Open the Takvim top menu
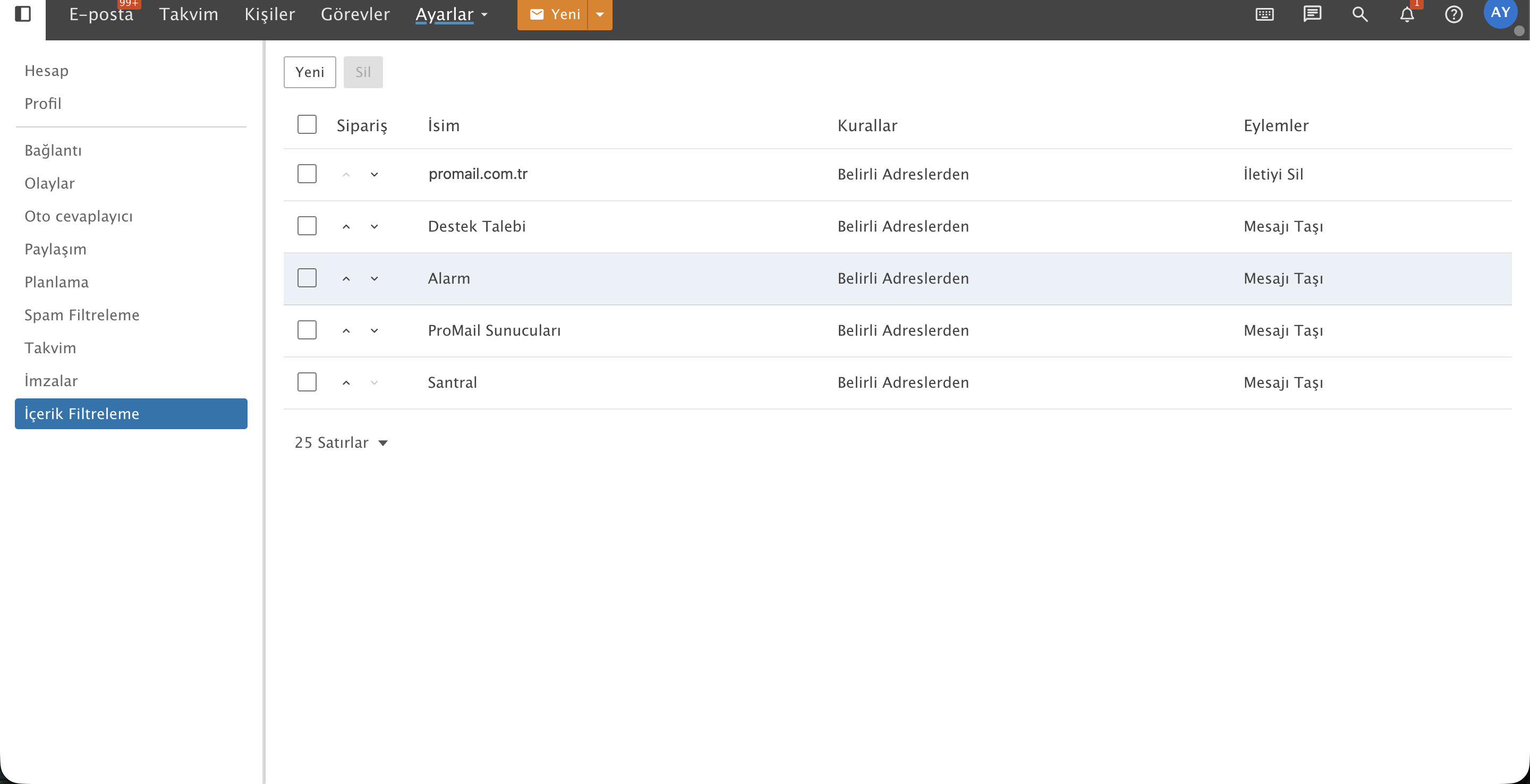The width and height of the screenshot is (1530, 784). click(189, 14)
